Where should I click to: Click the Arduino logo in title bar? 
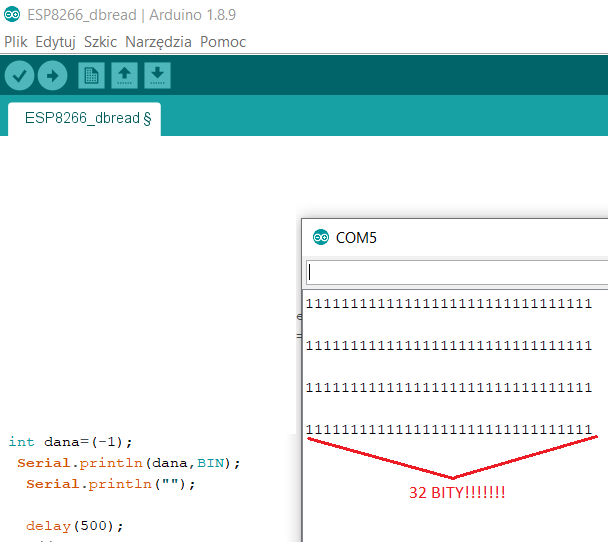click(x=12, y=15)
